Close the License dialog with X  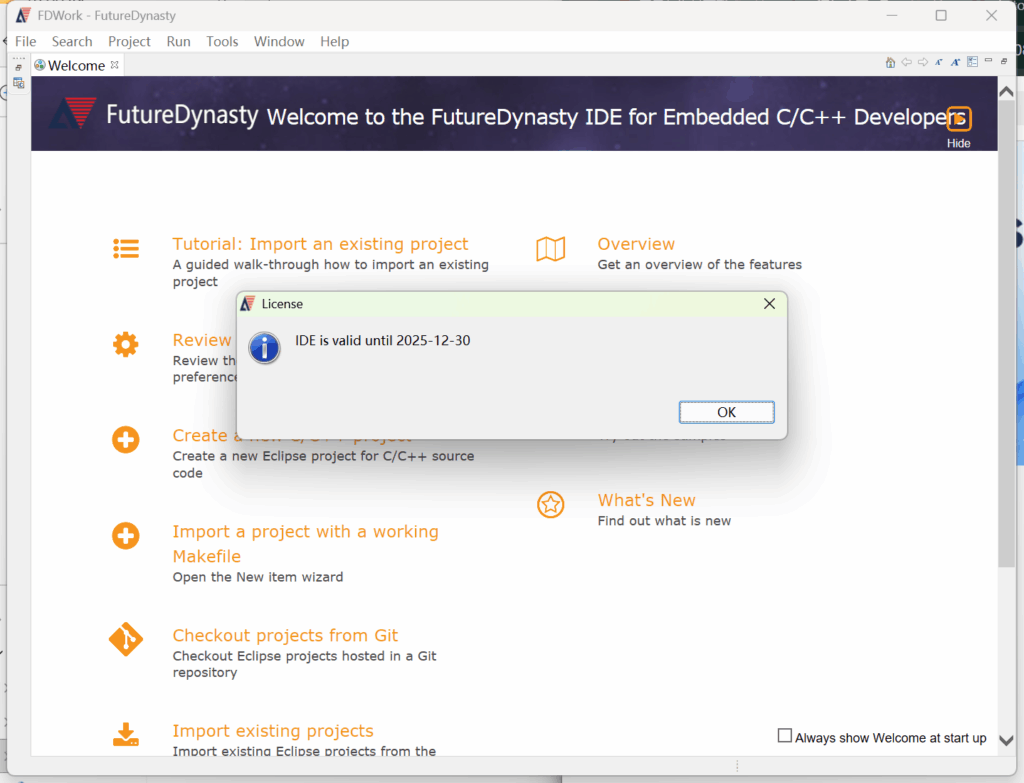(769, 304)
